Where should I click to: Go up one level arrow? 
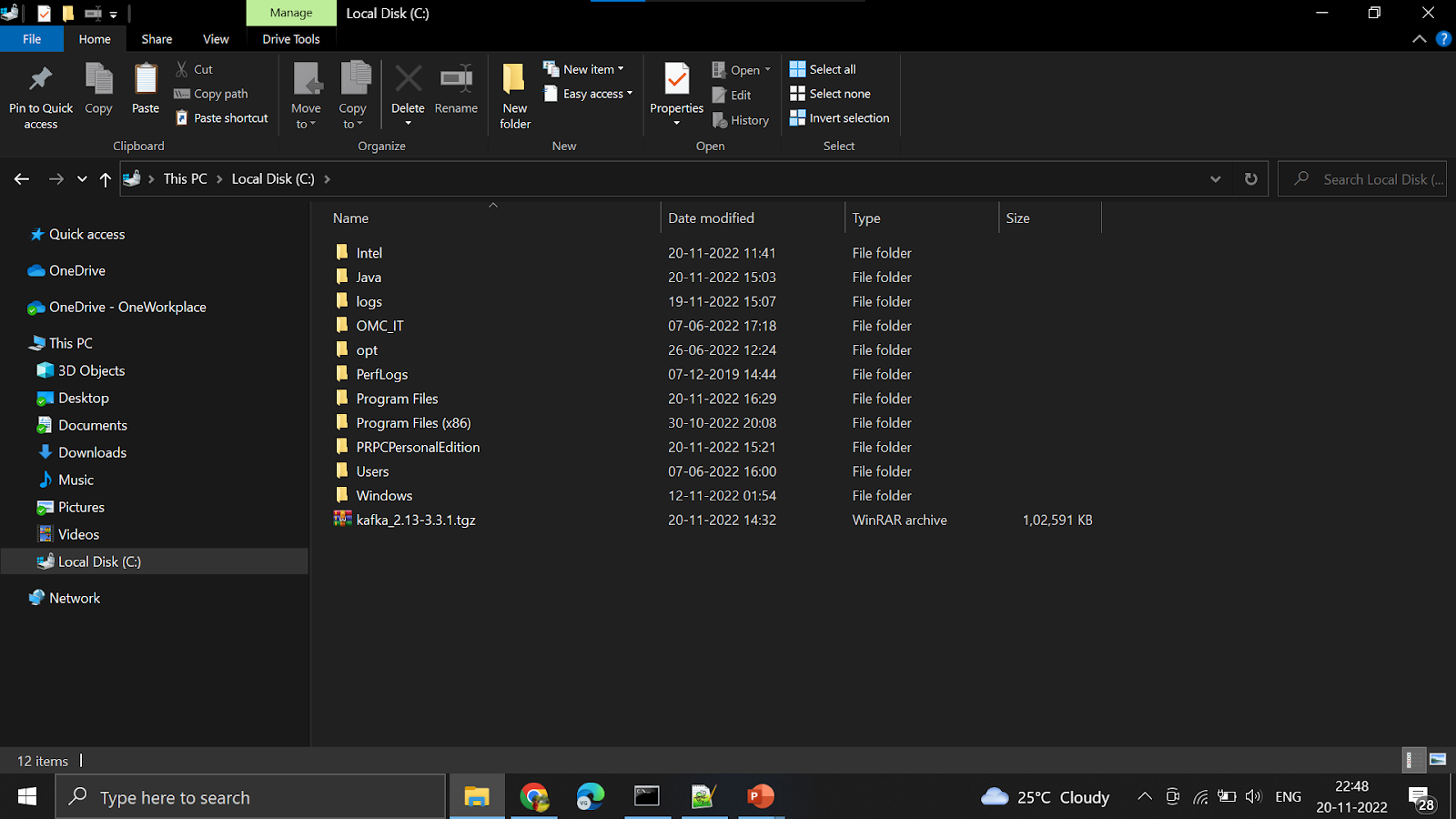point(106,179)
